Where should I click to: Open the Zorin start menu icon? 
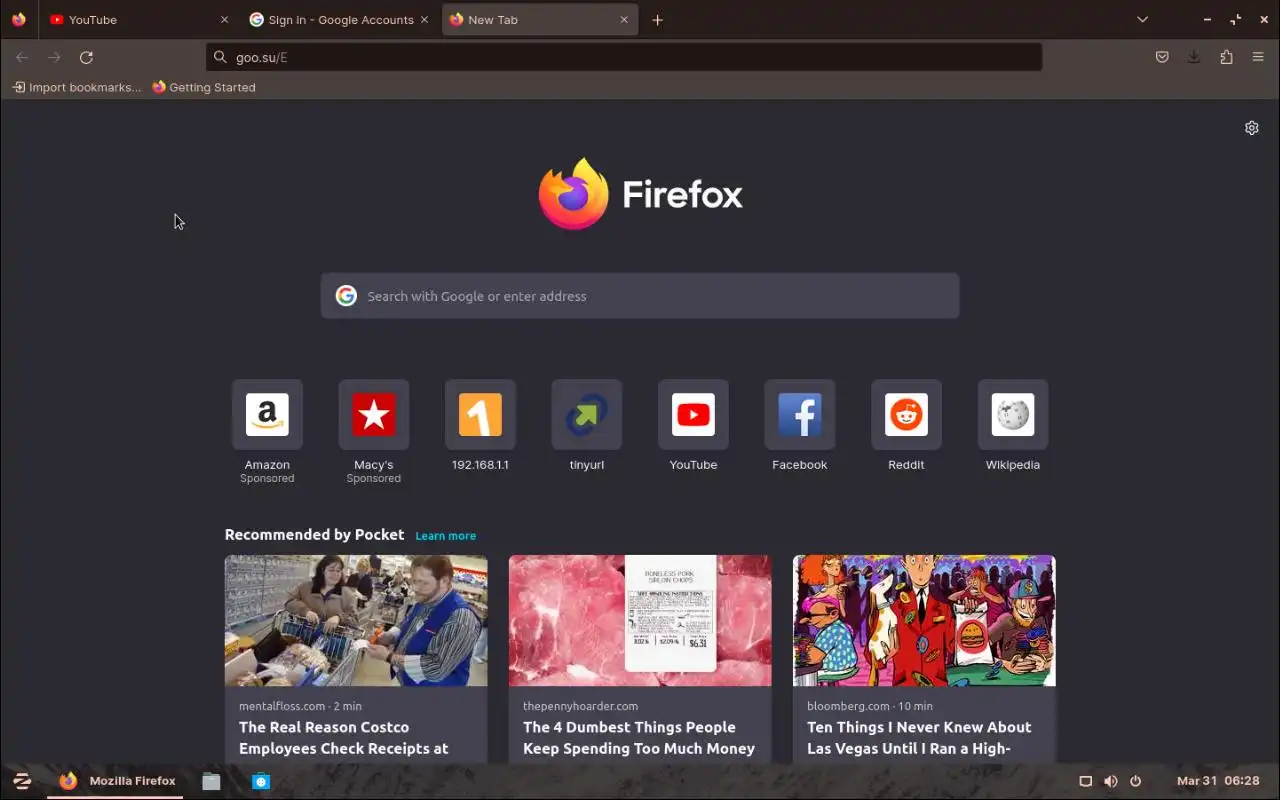(22, 781)
